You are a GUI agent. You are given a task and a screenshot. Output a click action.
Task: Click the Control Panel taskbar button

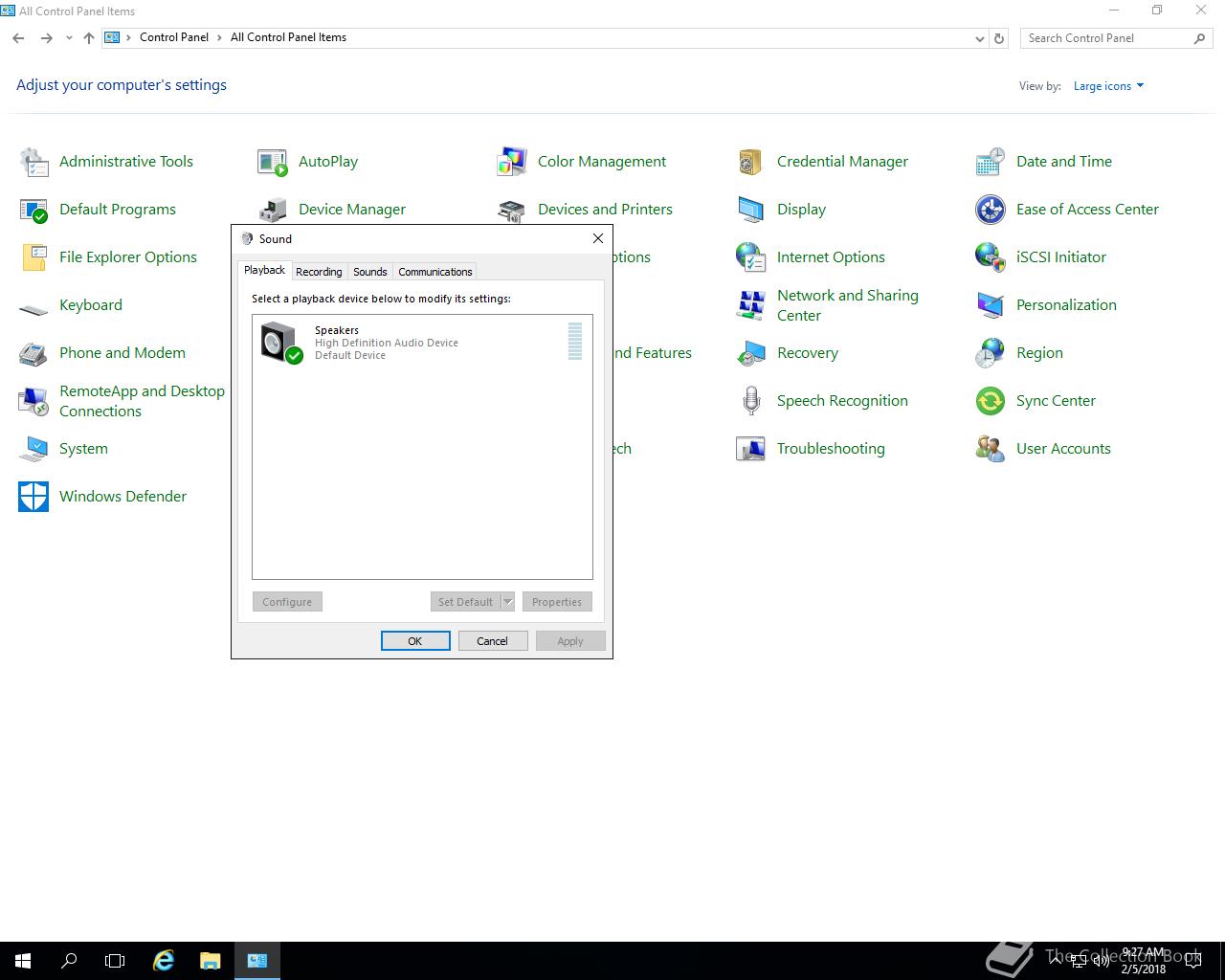pyautogui.click(x=256, y=961)
